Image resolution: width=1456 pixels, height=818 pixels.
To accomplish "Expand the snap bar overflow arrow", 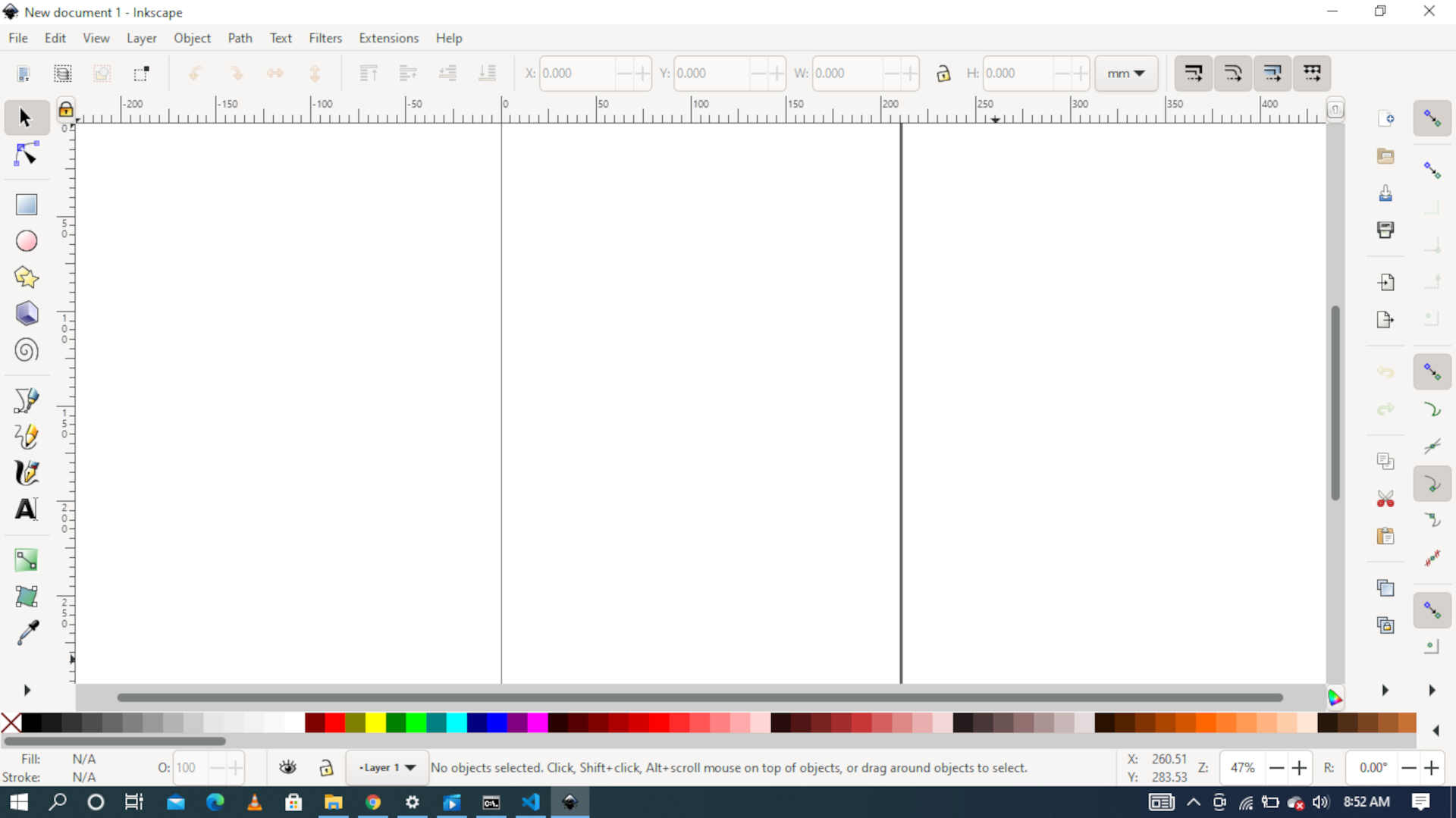I will (x=1432, y=690).
